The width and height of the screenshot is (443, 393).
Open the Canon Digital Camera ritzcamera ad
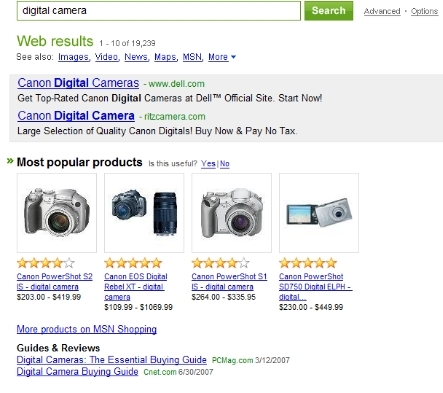(x=76, y=115)
